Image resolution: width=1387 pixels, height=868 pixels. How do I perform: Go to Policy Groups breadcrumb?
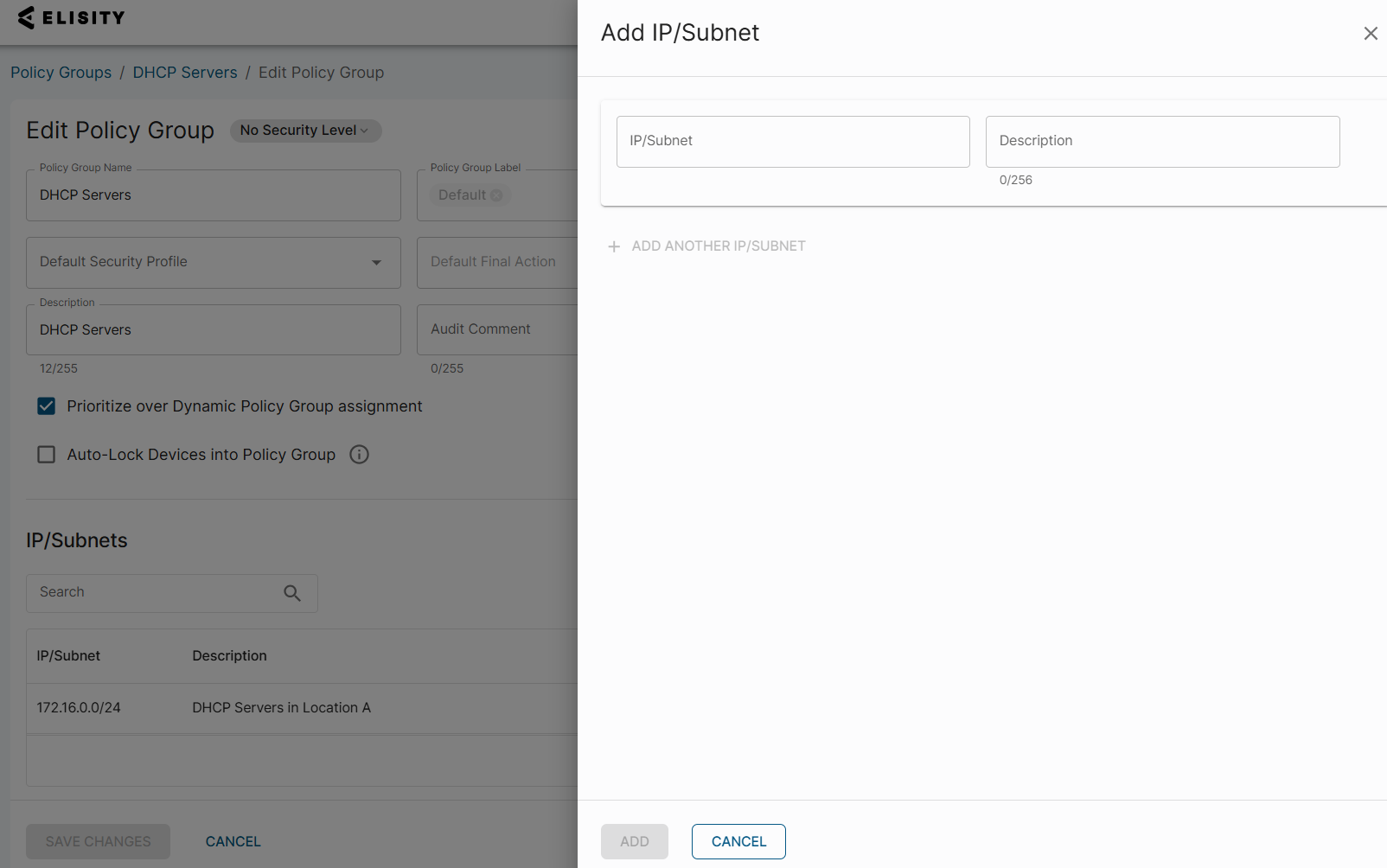[x=61, y=73]
